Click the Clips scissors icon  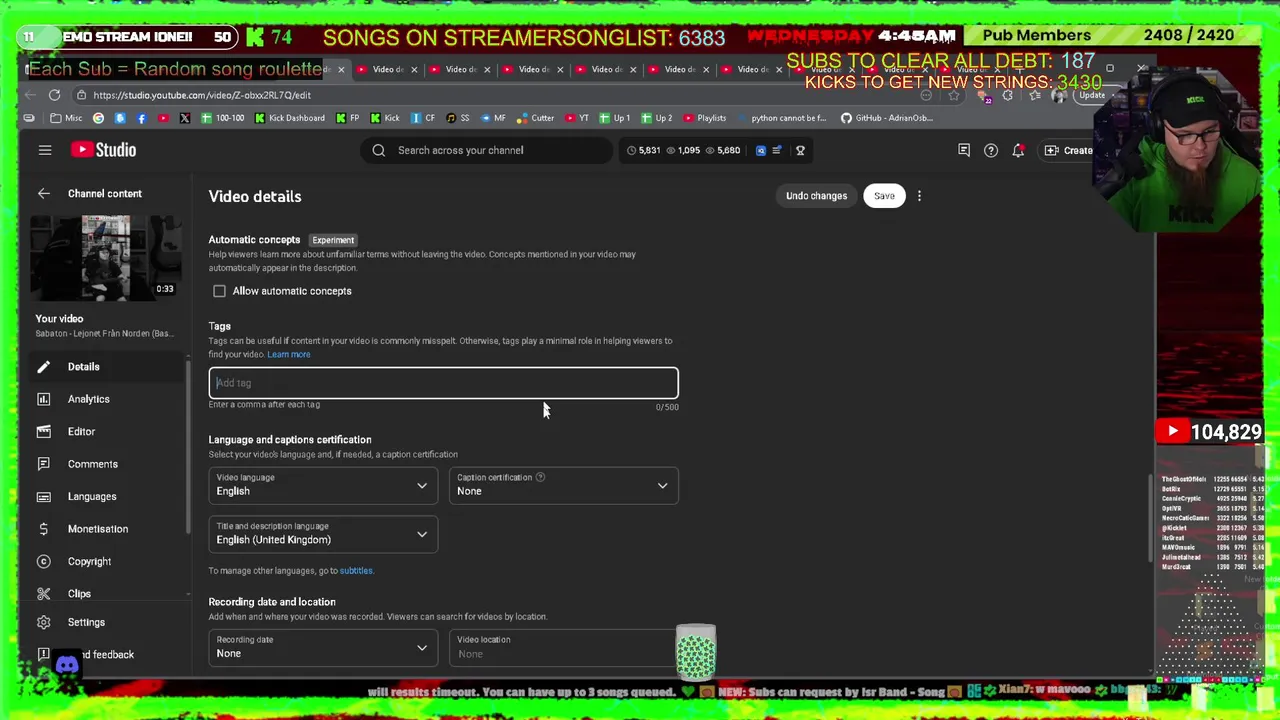pos(43,594)
